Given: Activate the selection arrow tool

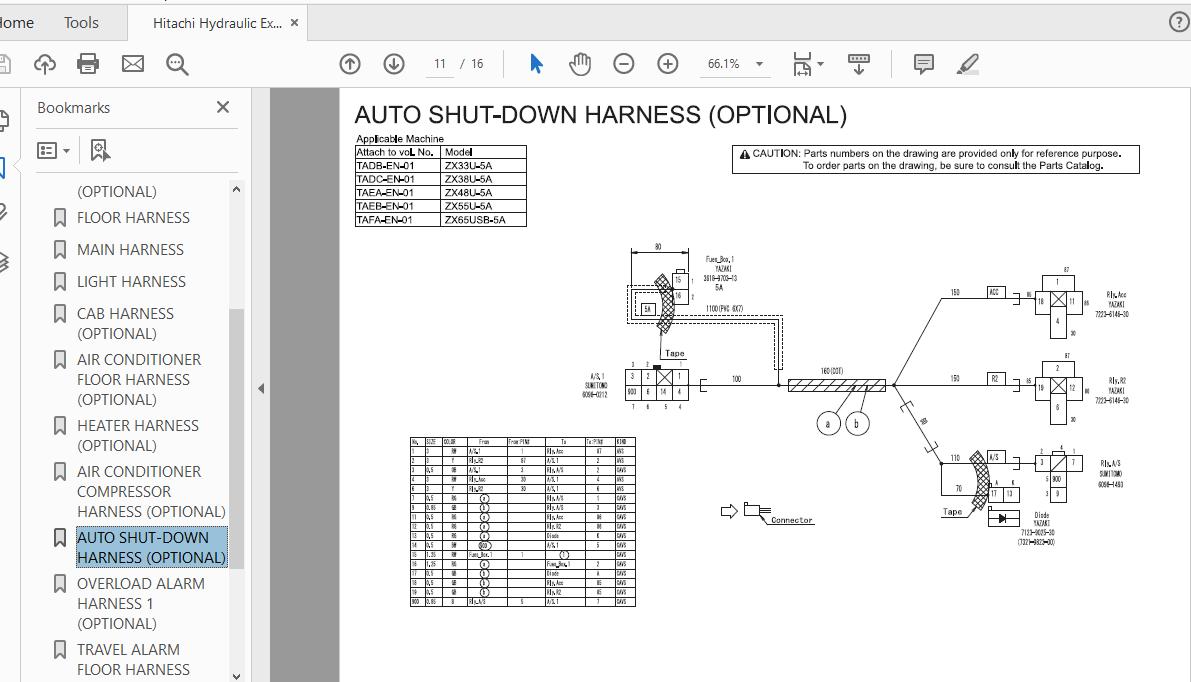Looking at the screenshot, I should click(536, 64).
